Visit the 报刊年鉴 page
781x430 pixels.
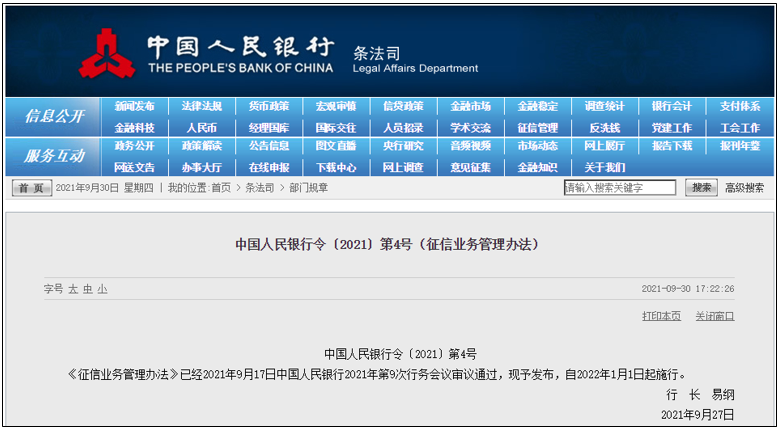740,146
